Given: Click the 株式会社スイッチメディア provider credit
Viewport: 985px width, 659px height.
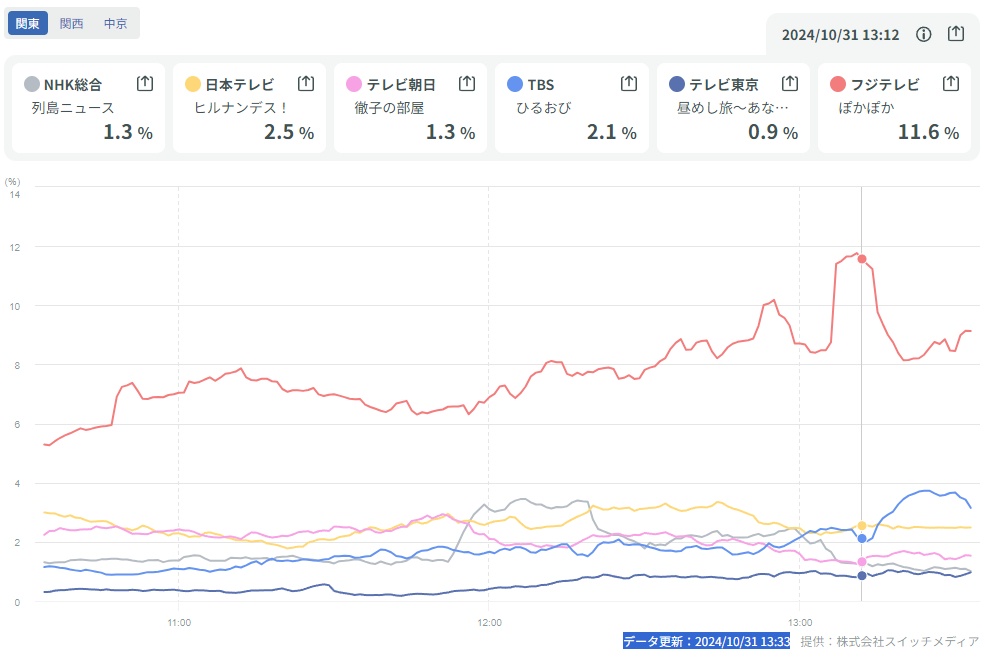Looking at the screenshot, I should [x=902, y=641].
